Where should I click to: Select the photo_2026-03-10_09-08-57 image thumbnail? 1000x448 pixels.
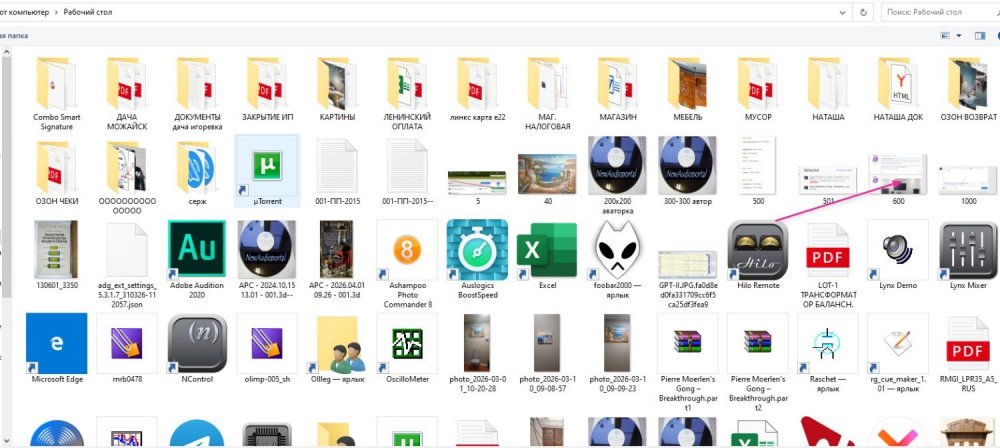pos(547,343)
